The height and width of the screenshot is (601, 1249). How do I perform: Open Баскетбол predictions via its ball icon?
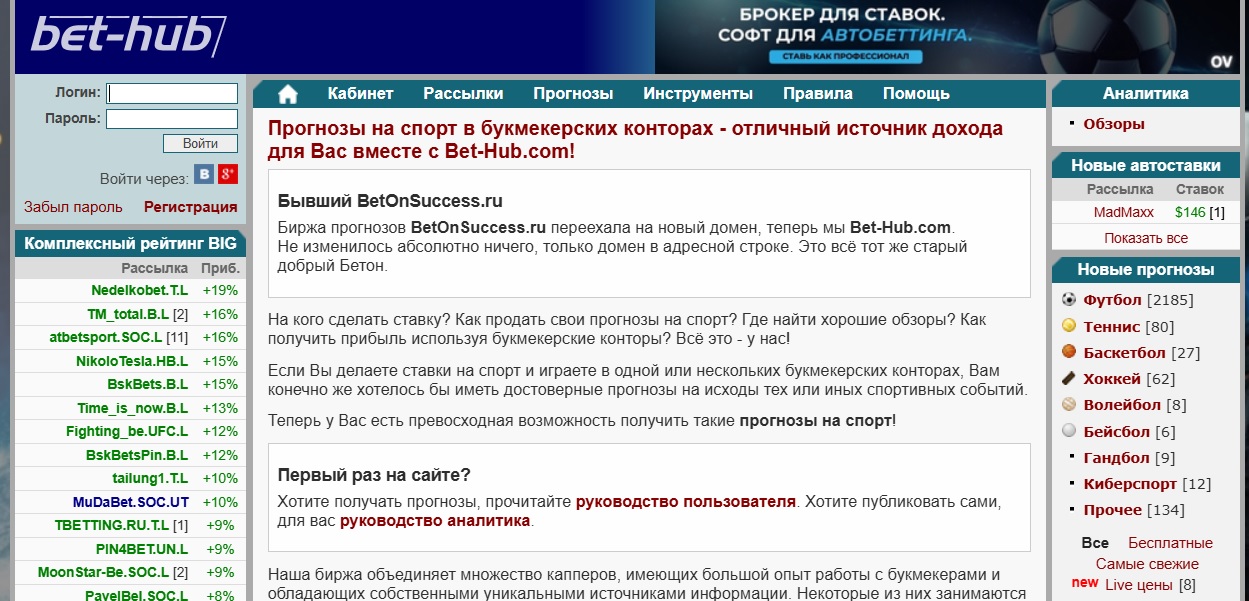(1067, 352)
